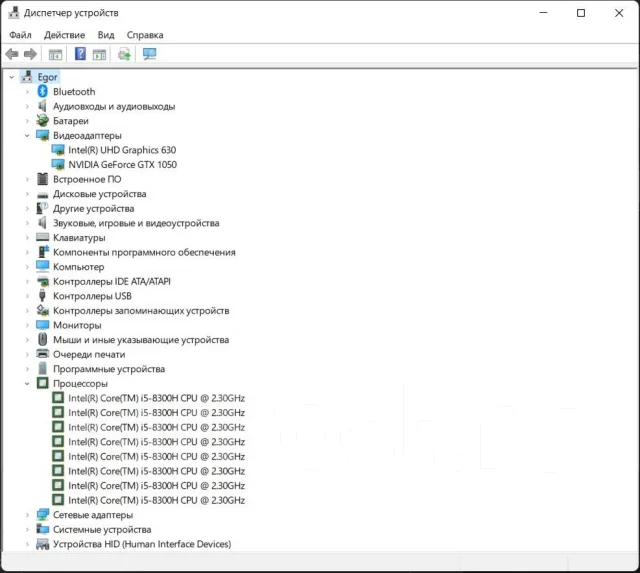The image size is (640, 573).
Task: Select the last i5-8300H CPU entry
Action: [156, 500]
